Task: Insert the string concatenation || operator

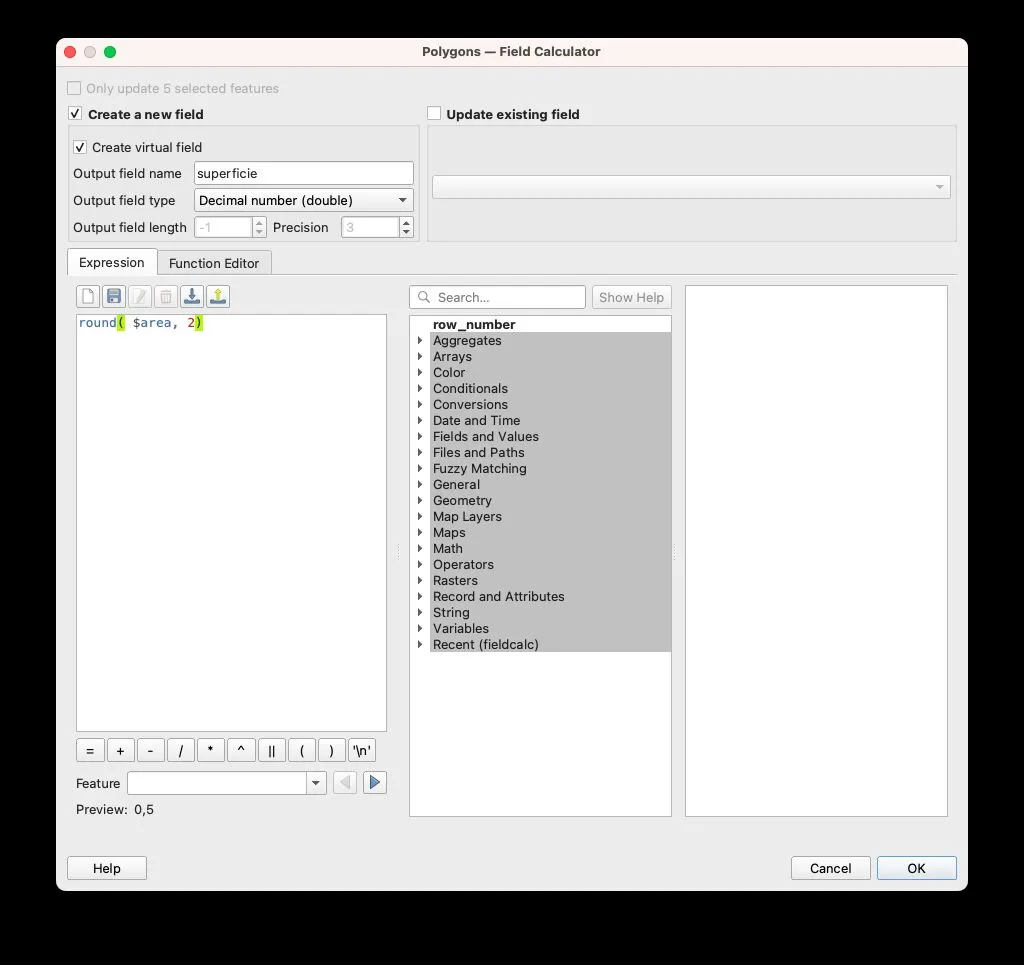Action: point(272,751)
